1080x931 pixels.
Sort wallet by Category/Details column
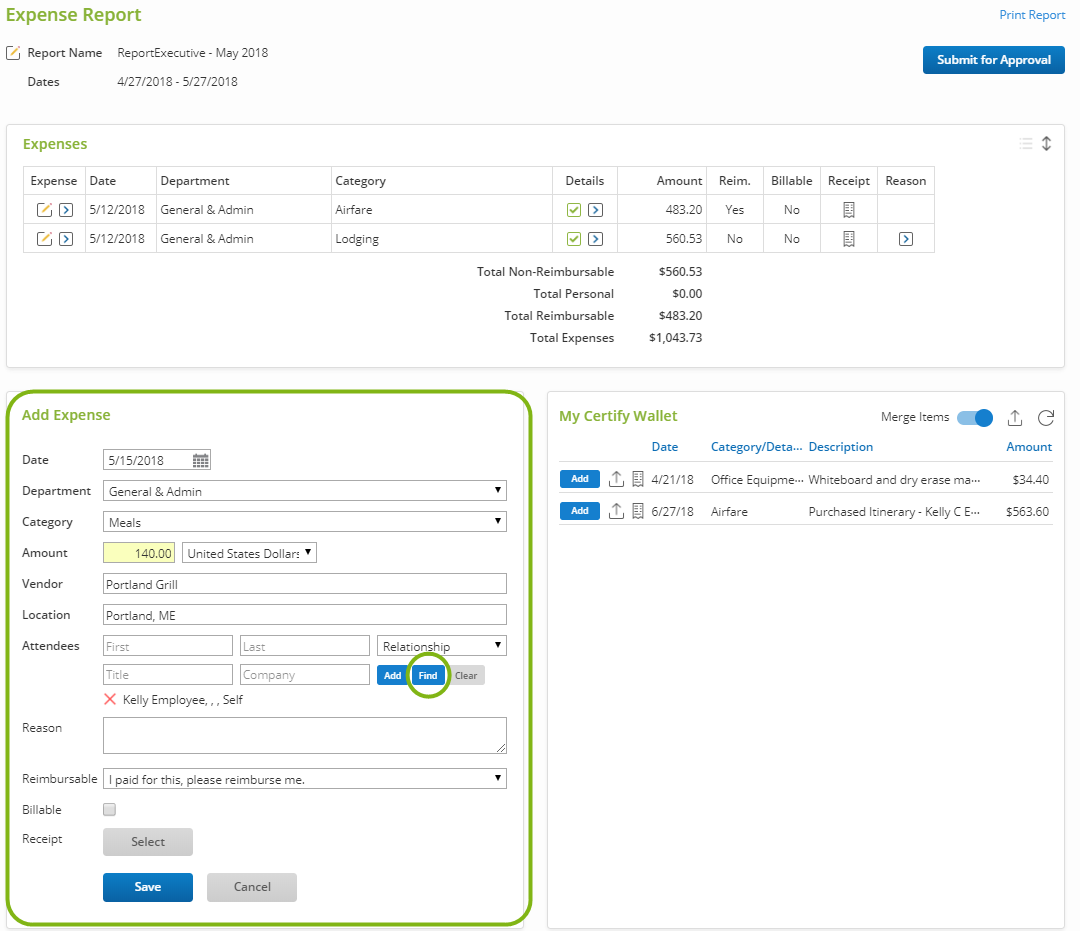coord(756,446)
